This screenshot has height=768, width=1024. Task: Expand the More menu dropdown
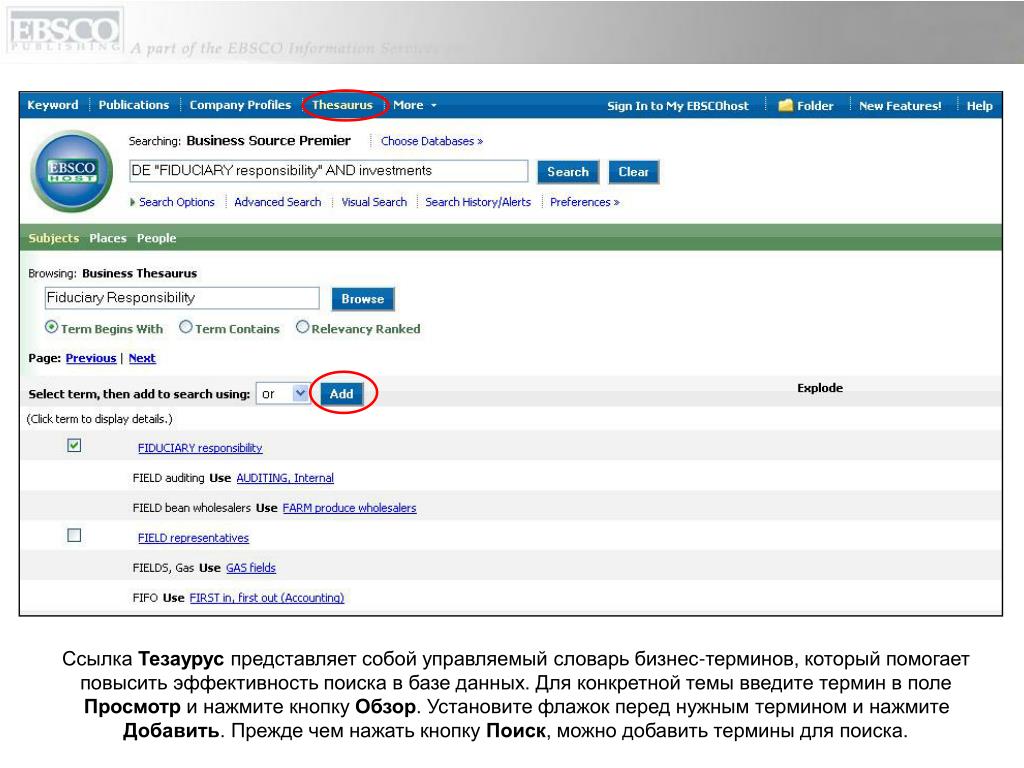[x=415, y=105]
